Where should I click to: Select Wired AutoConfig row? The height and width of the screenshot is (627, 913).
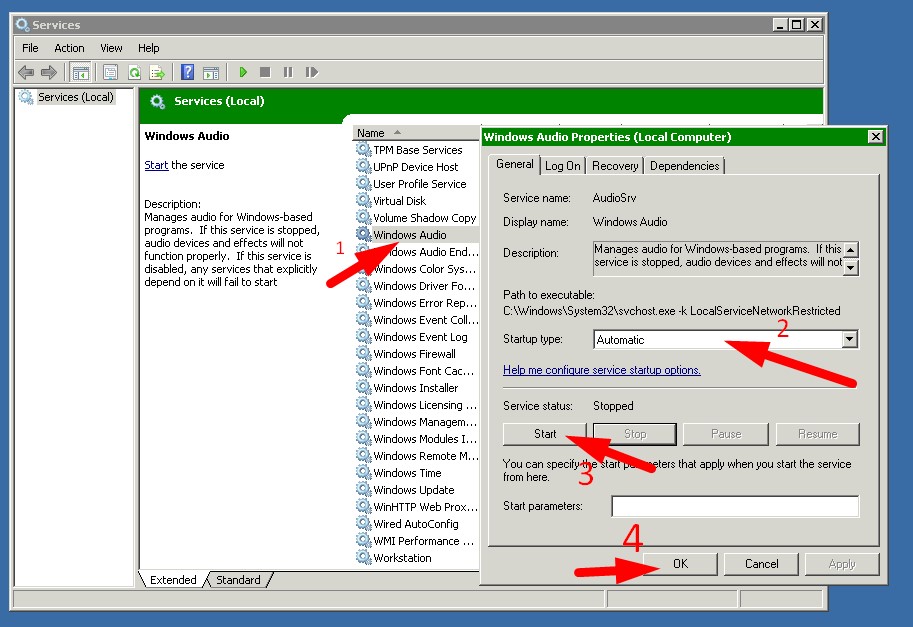[416, 524]
